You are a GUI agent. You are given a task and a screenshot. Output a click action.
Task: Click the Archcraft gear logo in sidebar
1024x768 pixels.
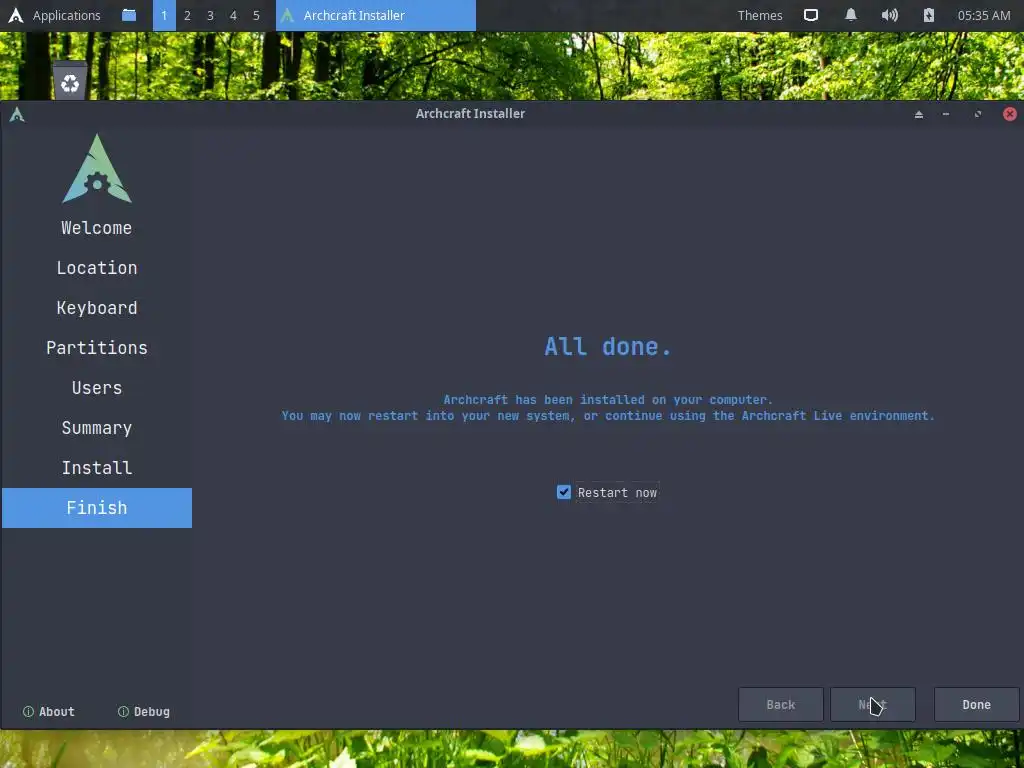pyautogui.click(x=97, y=168)
